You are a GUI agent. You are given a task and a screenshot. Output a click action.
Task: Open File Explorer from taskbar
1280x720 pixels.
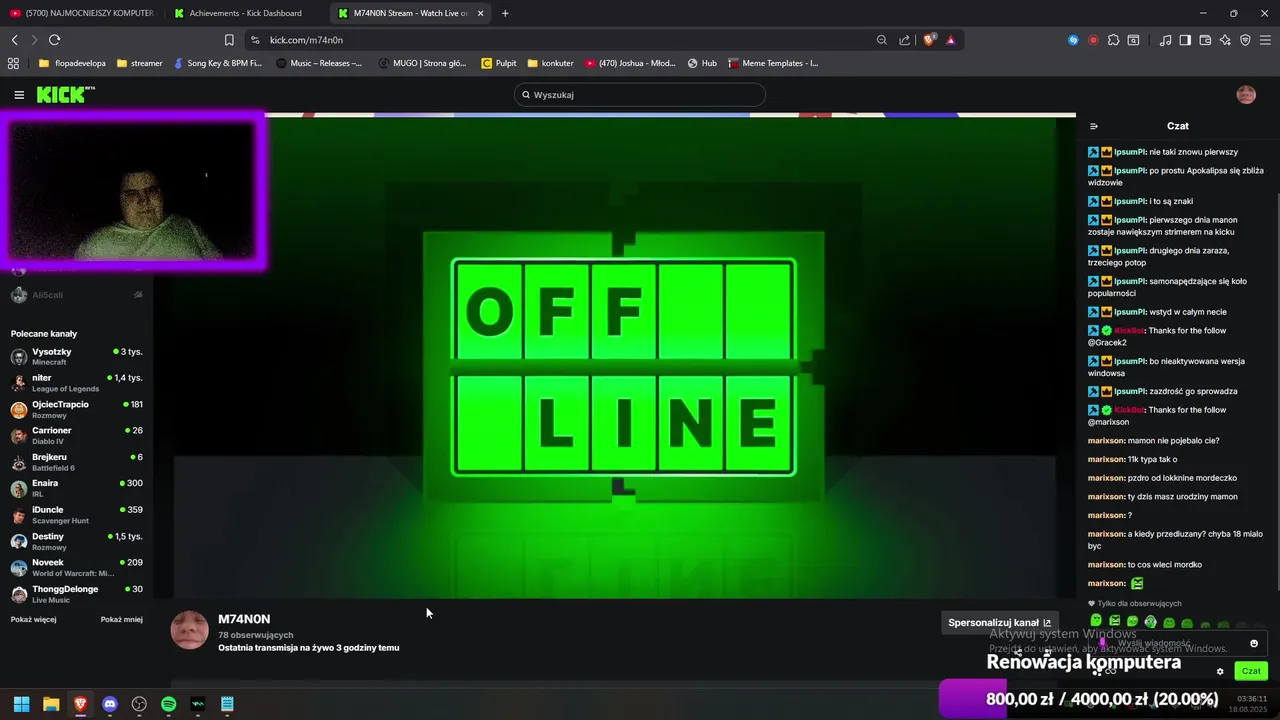click(51, 704)
